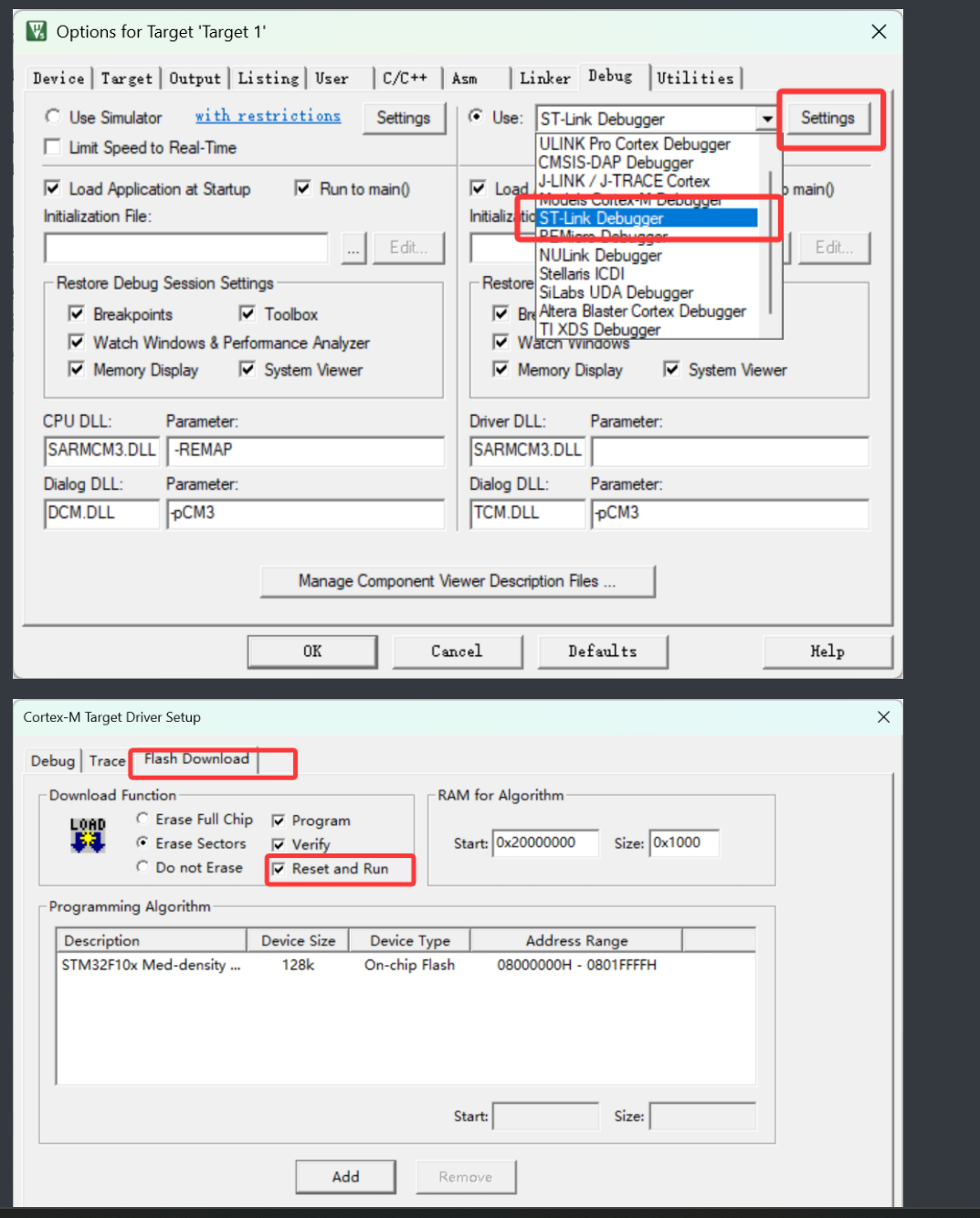Close the Options for Target dialog
The height and width of the screenshot is (1218, 980).
(879, 32)
